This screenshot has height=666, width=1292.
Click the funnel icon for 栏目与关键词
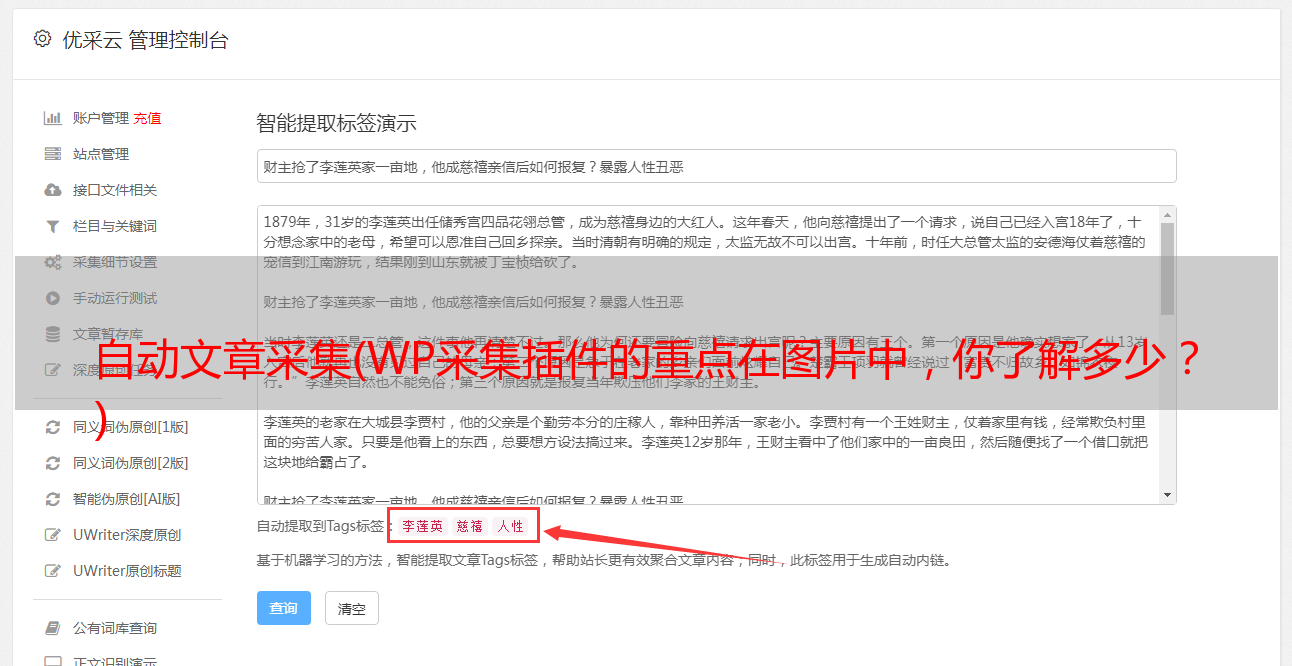(53, 226)
